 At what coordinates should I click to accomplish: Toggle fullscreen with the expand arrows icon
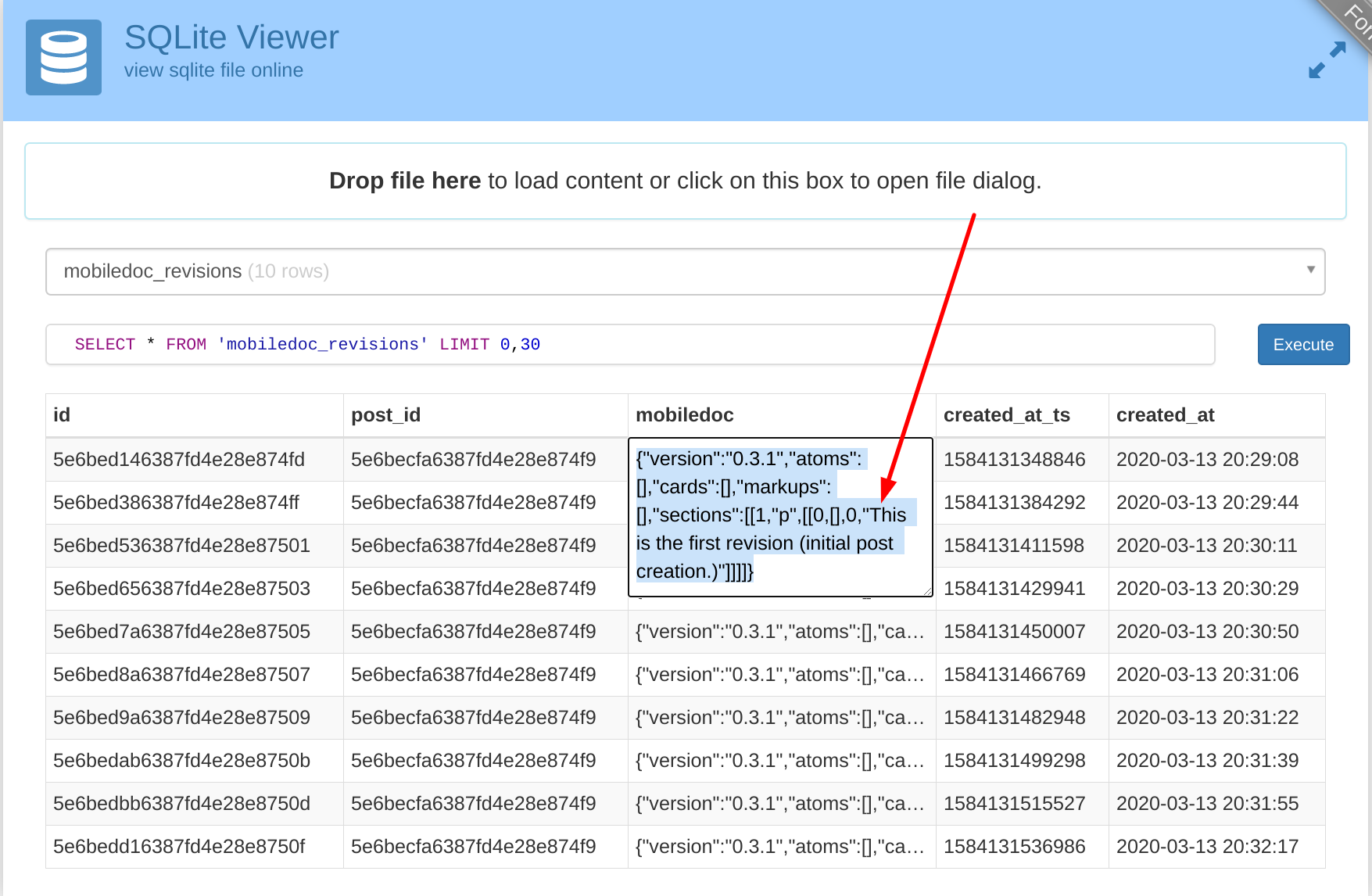1327,60
